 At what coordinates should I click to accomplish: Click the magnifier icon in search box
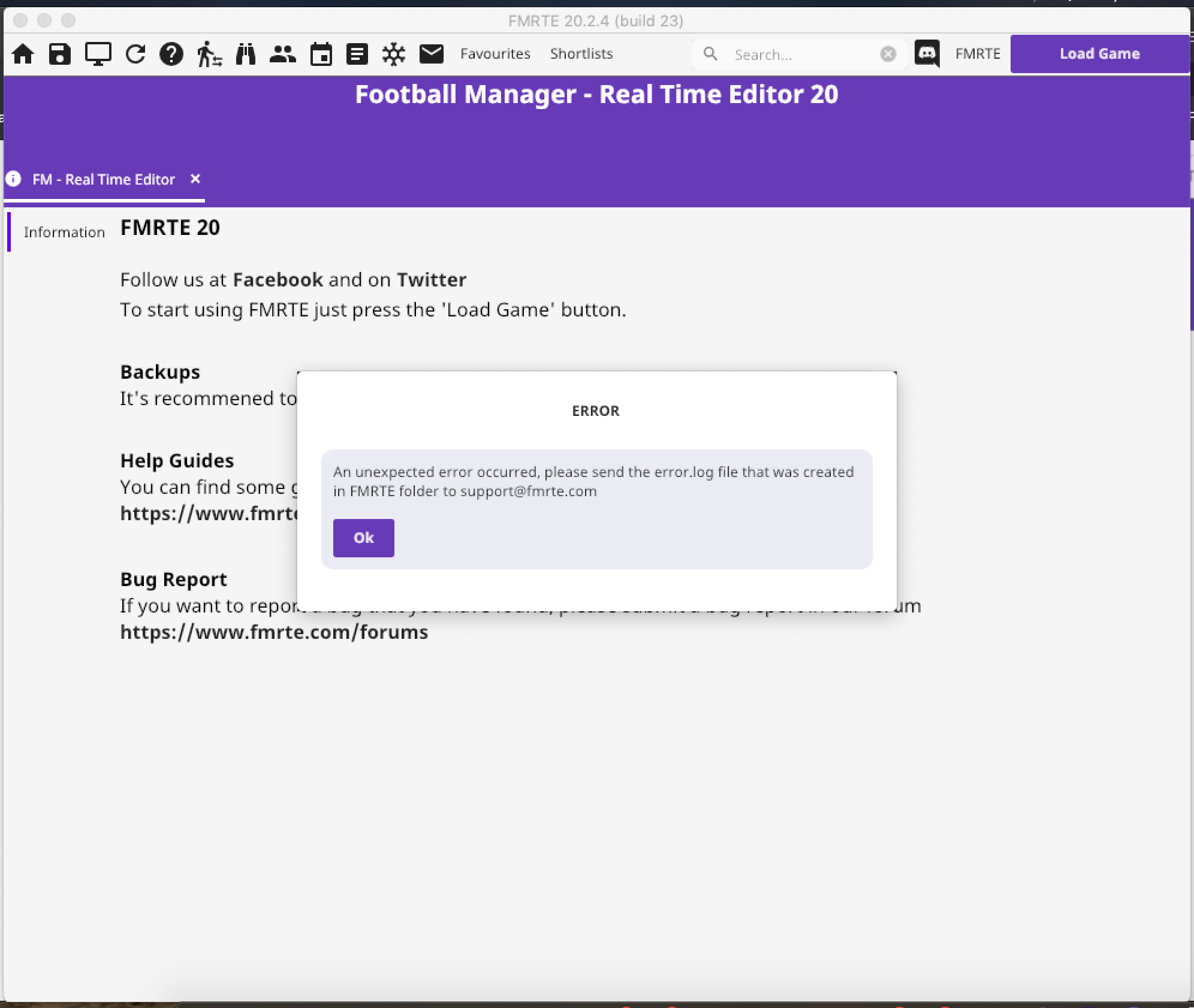[x=710, y=54]
